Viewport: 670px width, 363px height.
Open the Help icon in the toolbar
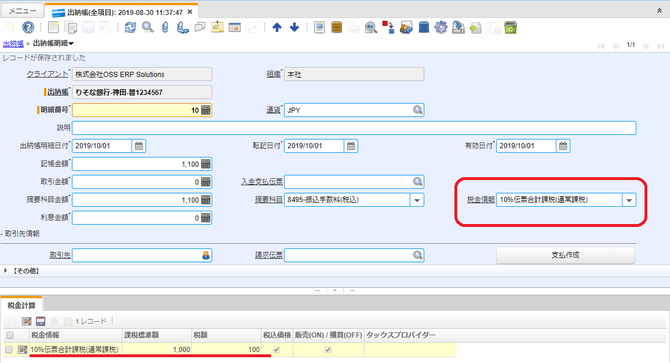point(28,28)
